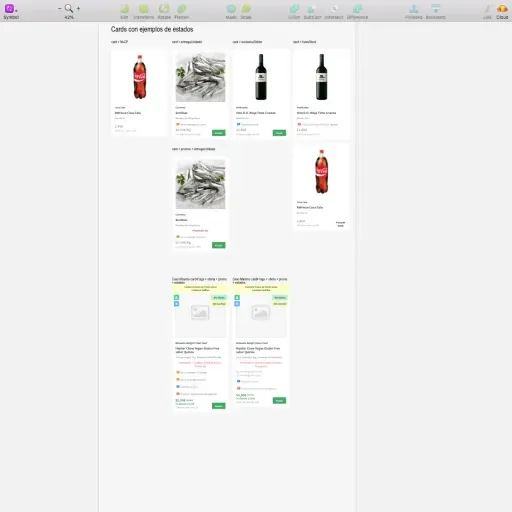Viewport: 512px width, 512px height.
Task: Click yellow tag label on right maximum card
Action: [x=280, y=304]
